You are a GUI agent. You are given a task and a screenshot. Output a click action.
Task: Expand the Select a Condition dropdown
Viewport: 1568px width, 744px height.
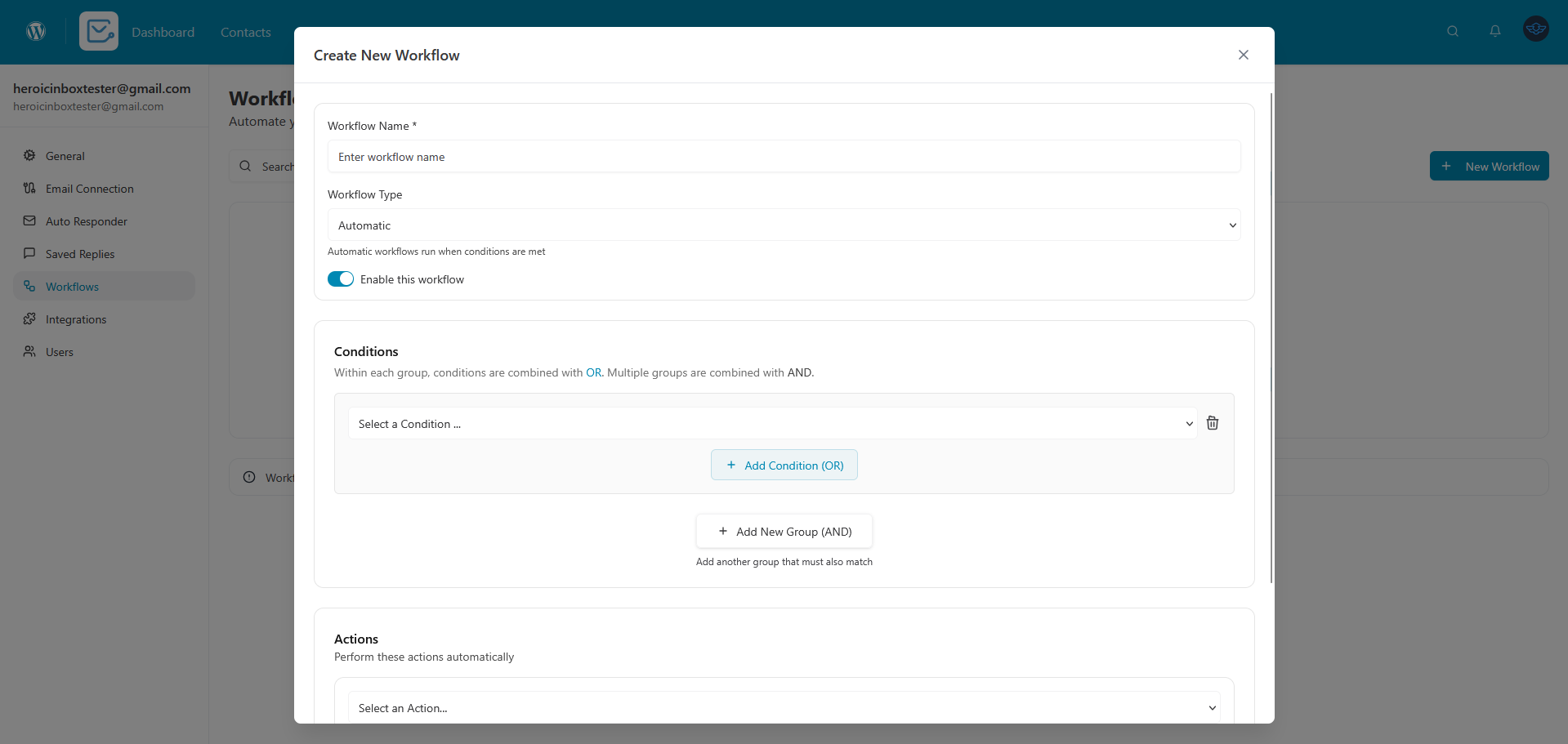(x=772, y=424)
